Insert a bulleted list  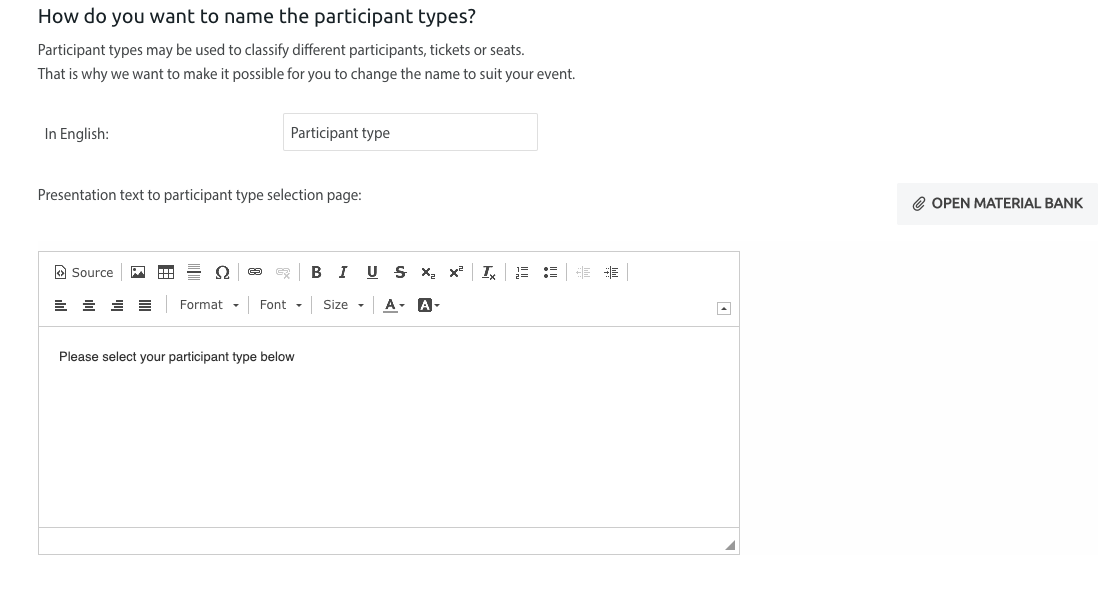coord(550,272)
